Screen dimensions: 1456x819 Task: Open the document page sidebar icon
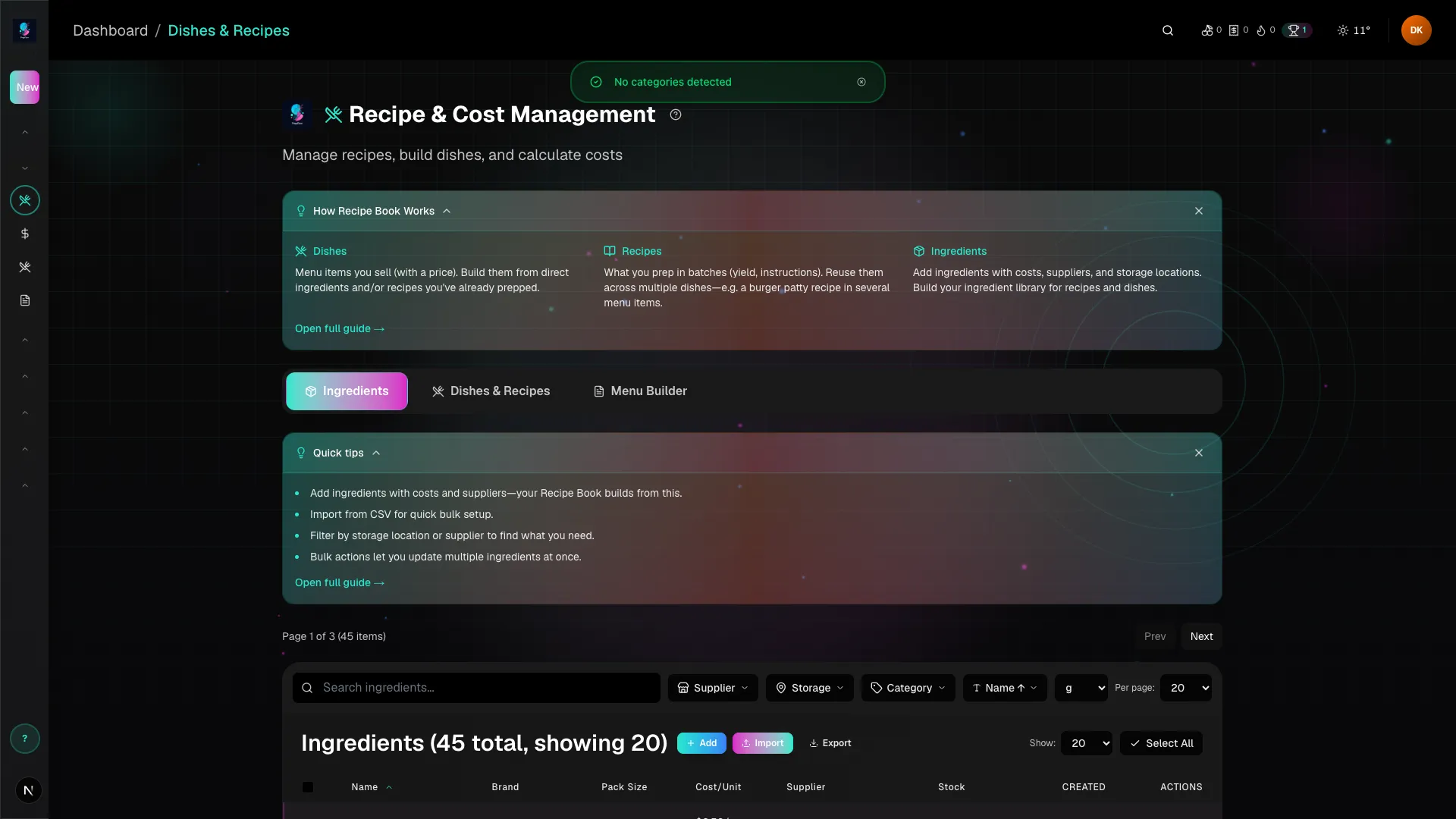[25, 300]
